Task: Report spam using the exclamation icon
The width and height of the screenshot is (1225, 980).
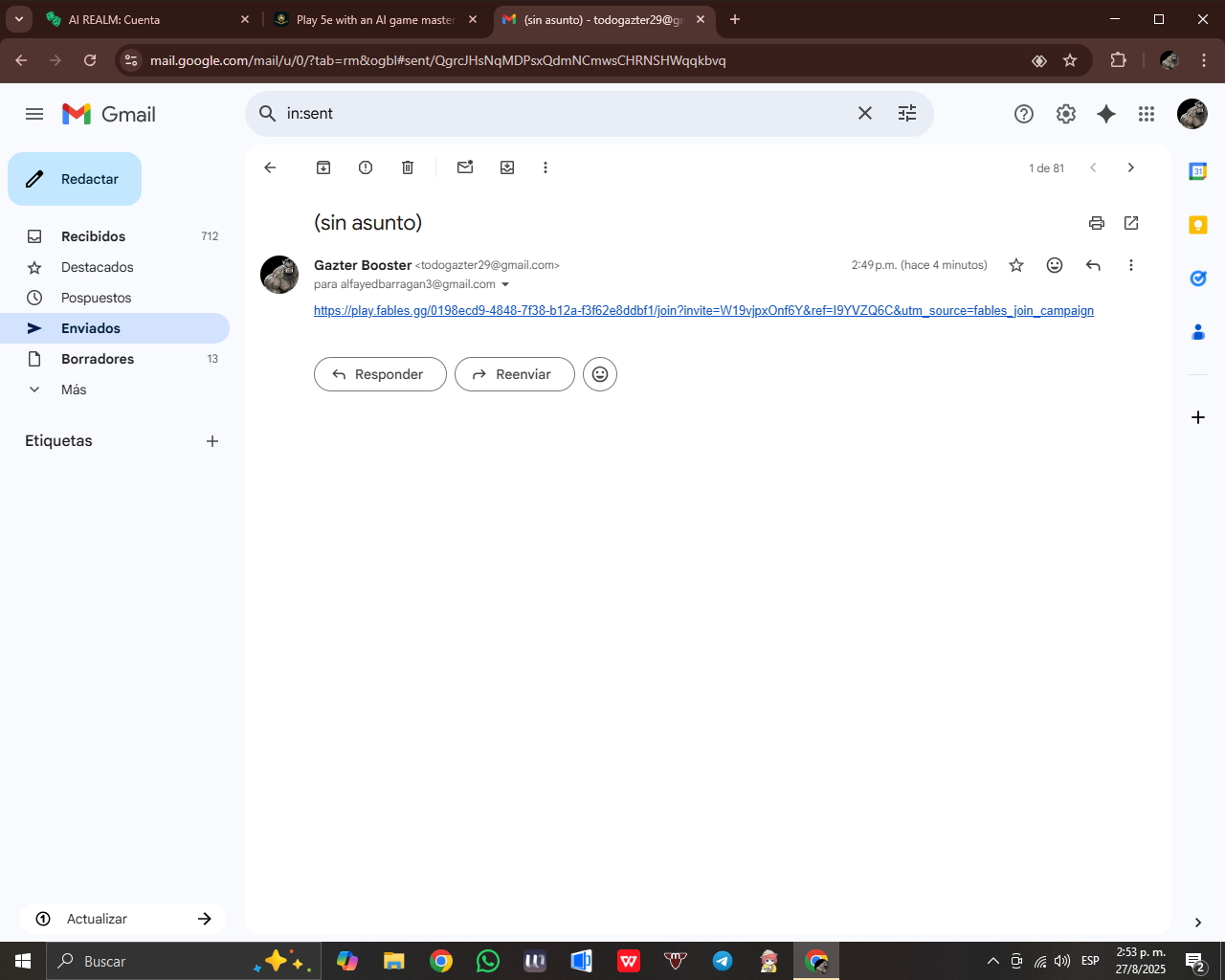Action: pos(366,167)
